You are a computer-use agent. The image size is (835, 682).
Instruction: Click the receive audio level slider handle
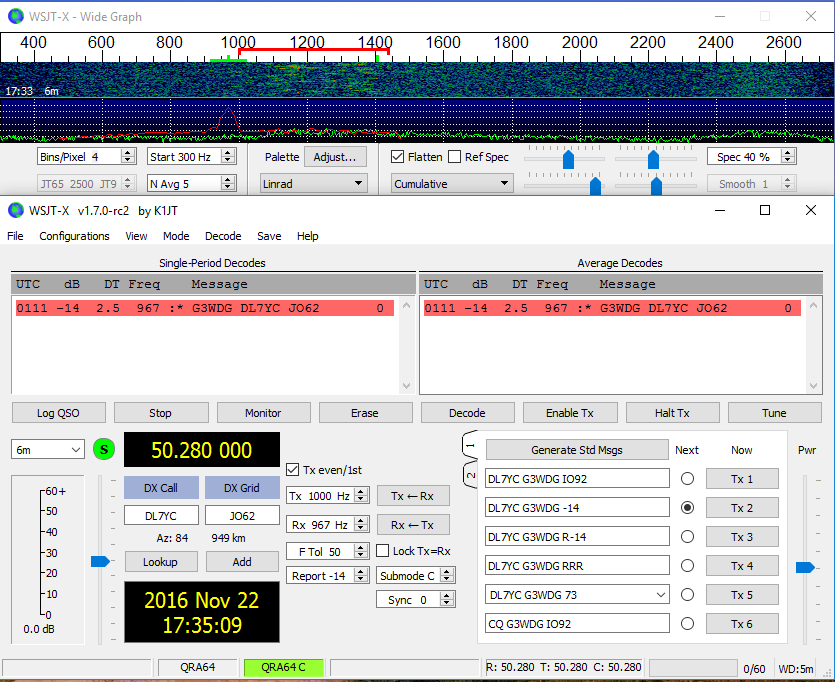tap(100, 561)
